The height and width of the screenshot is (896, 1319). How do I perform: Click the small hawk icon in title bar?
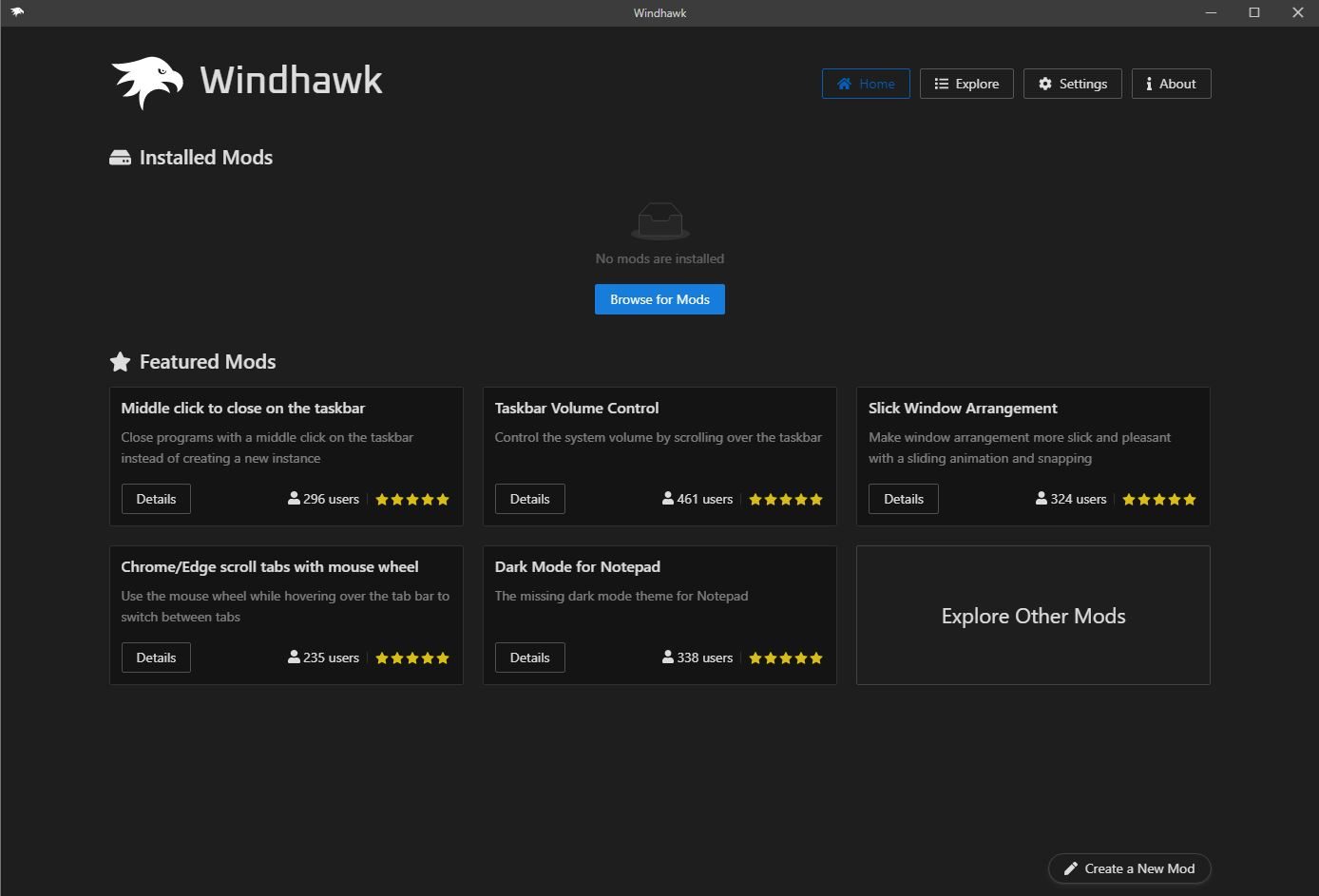click(x=17, y=12)
